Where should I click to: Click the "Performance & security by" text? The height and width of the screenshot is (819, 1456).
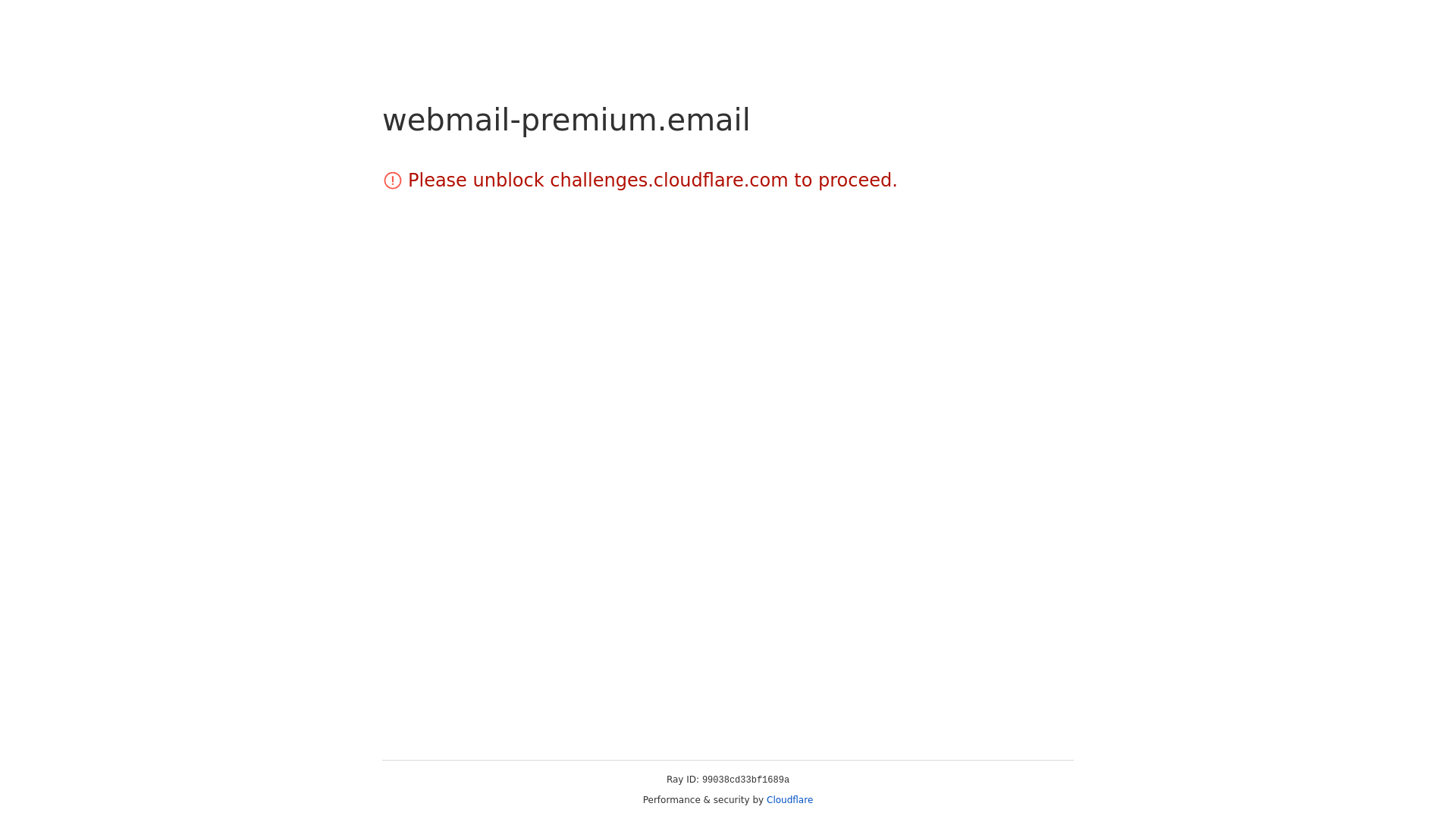tap(703, 800)
